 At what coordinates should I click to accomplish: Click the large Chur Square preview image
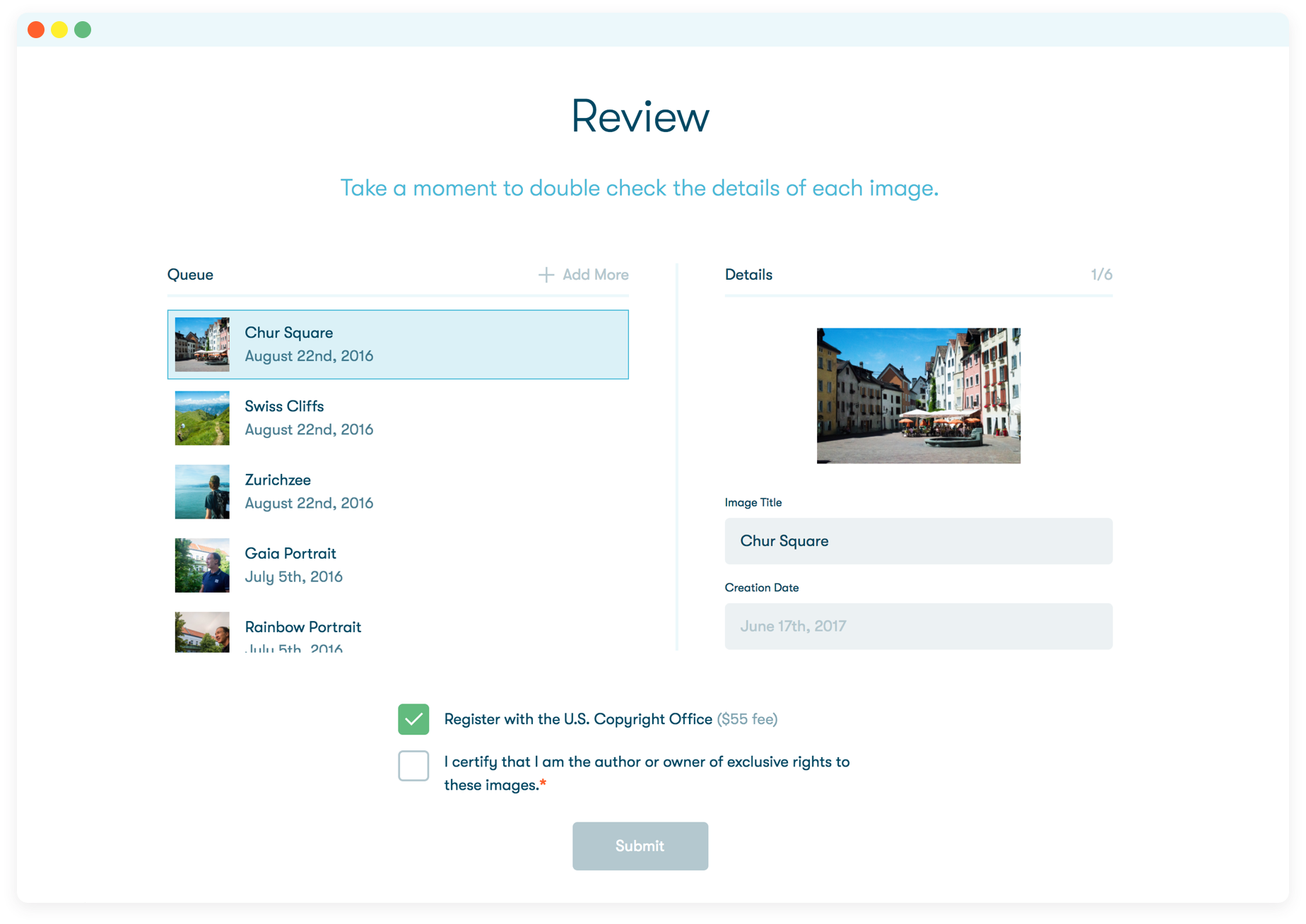918,395
